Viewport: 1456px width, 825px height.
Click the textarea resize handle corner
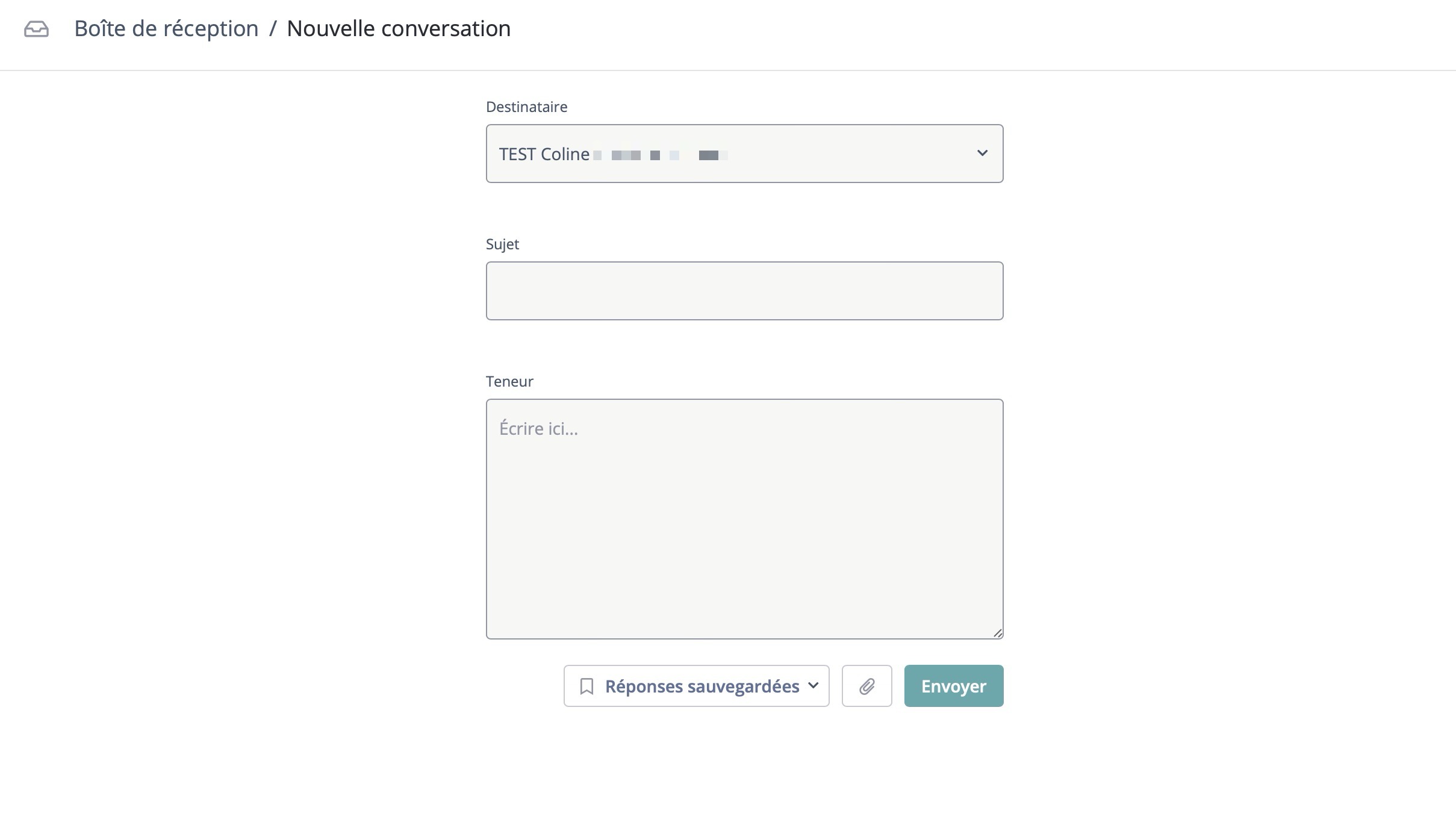click(x=997, y=633)
